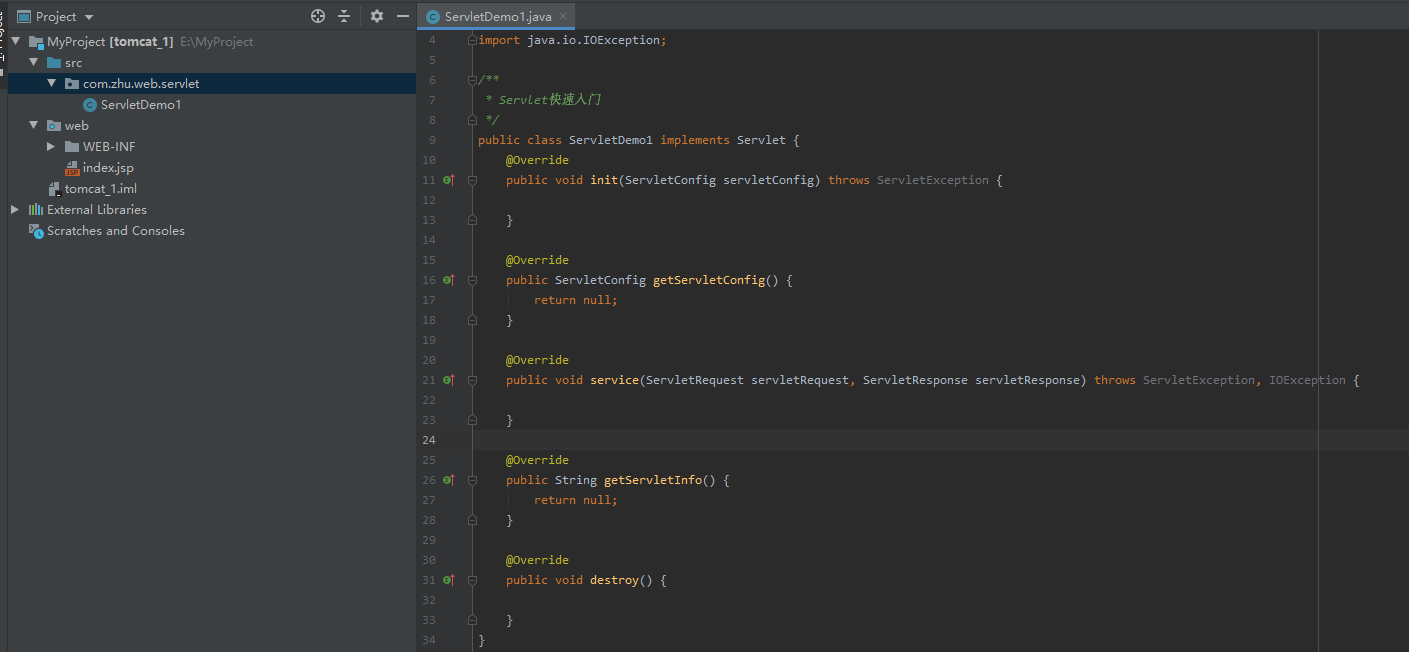The image size is (1409, 652).
Task: Click the service method name in code
Action: point(614,380)
